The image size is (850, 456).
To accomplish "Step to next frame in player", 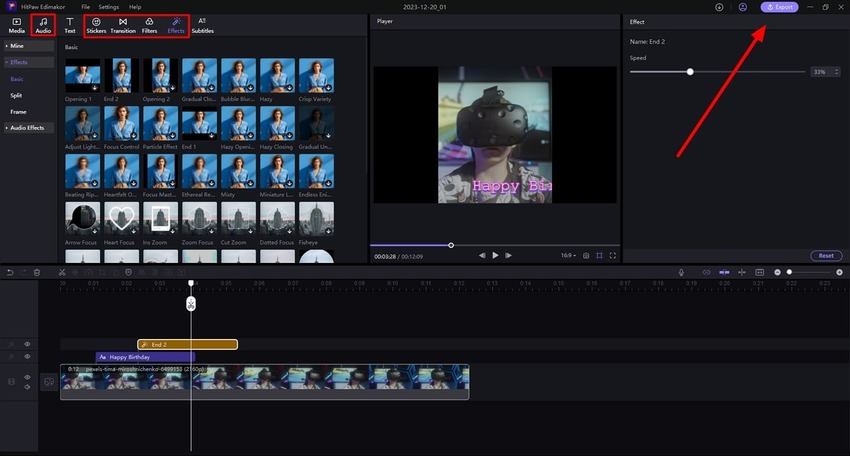I will pos(508,255).
